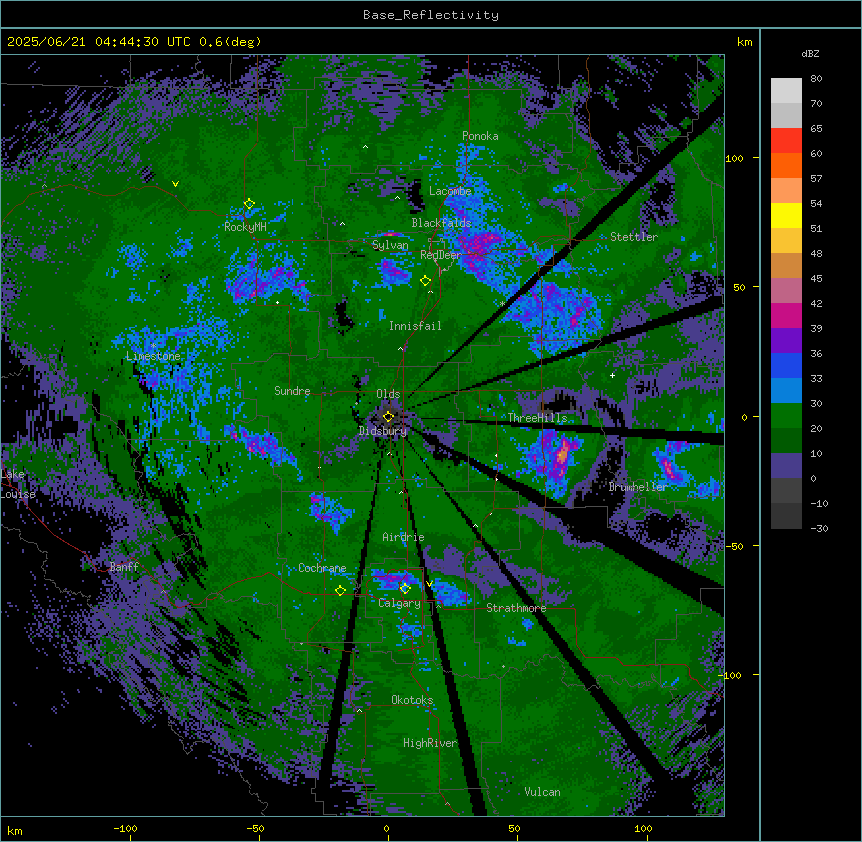
Task: Select the radar site diamond between Olds and Didsbury
Action: [388, 417]
